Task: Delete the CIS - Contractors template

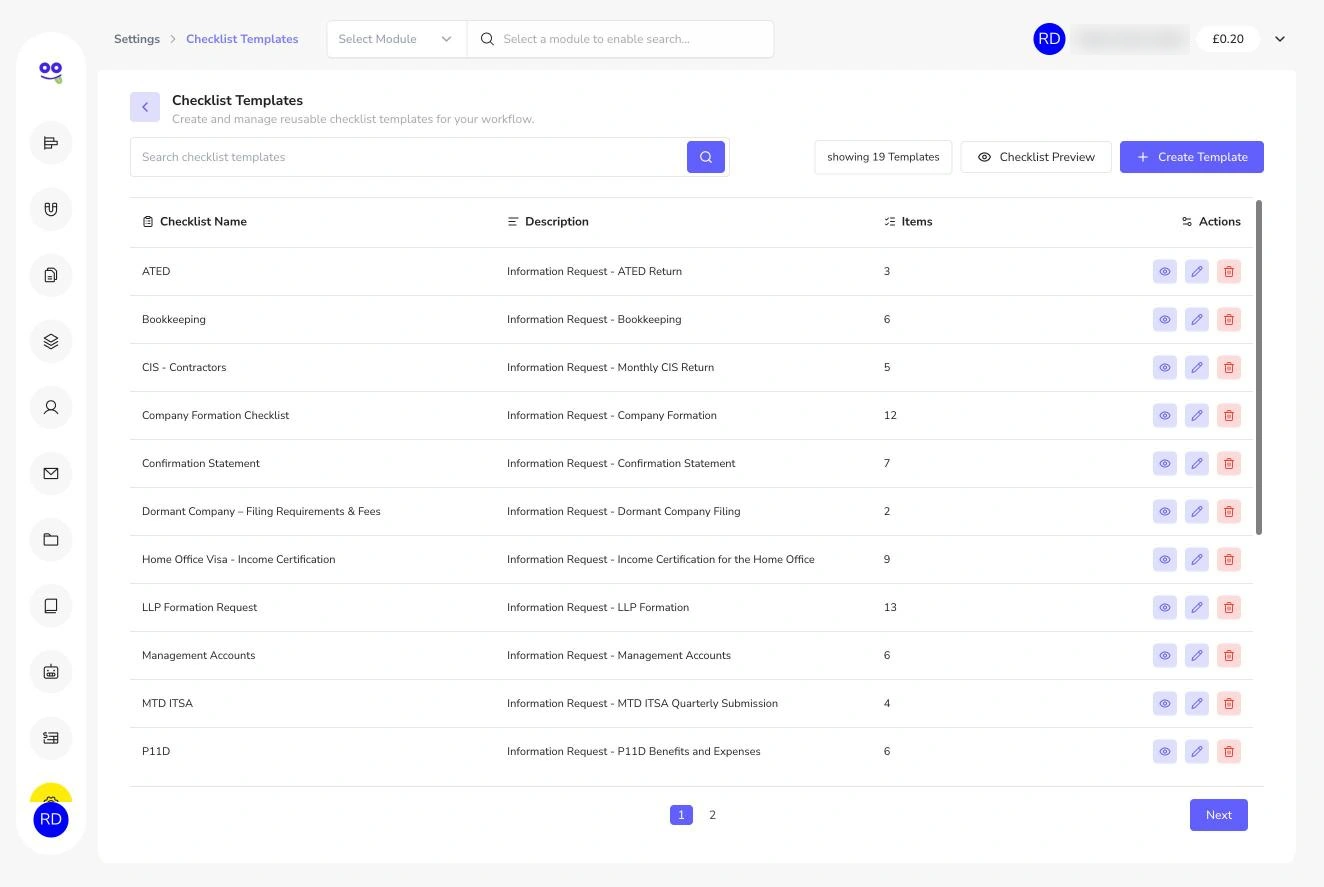Action: tap(1229, 367)
